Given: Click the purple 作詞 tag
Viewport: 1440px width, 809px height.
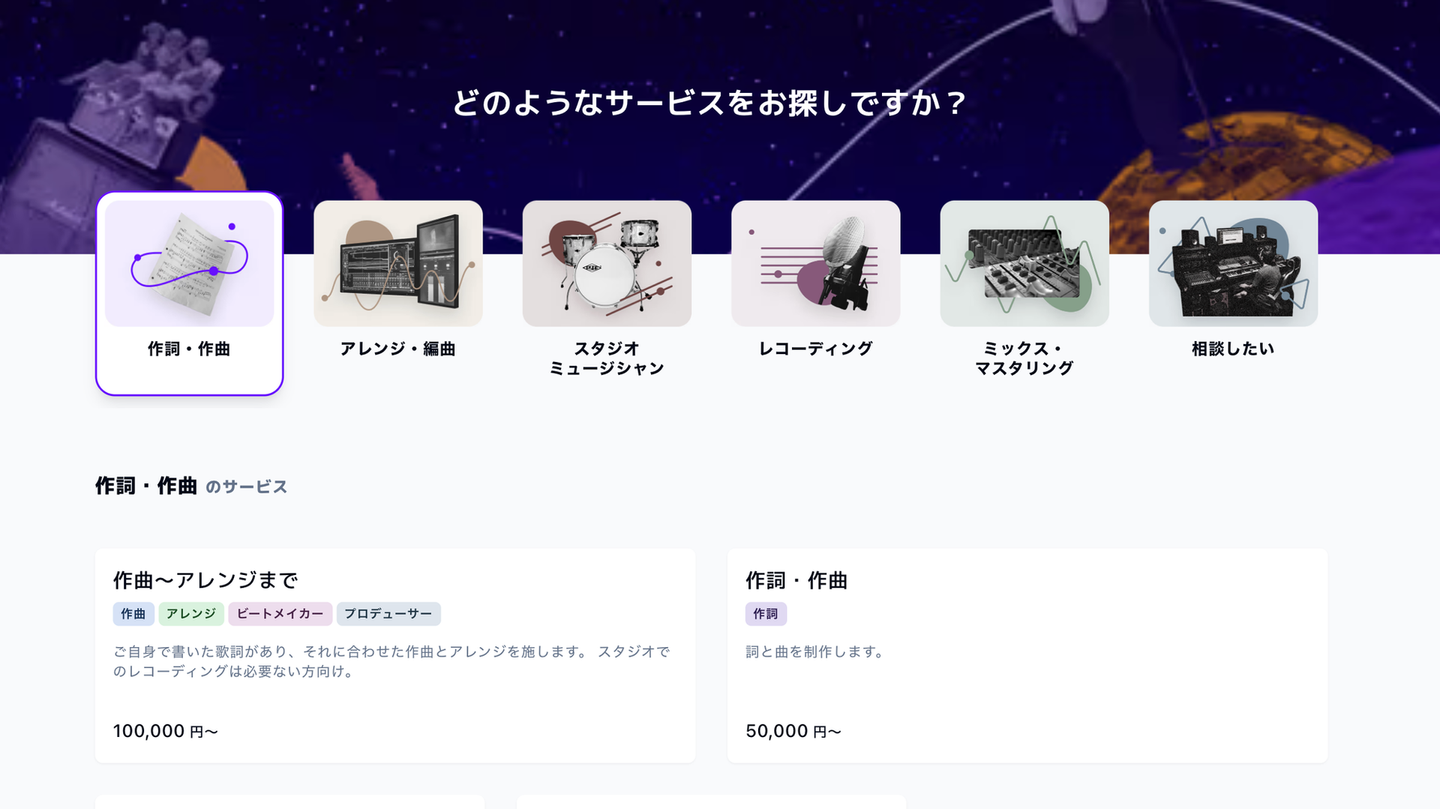Looking at the screenshot, I should (766, 614).
